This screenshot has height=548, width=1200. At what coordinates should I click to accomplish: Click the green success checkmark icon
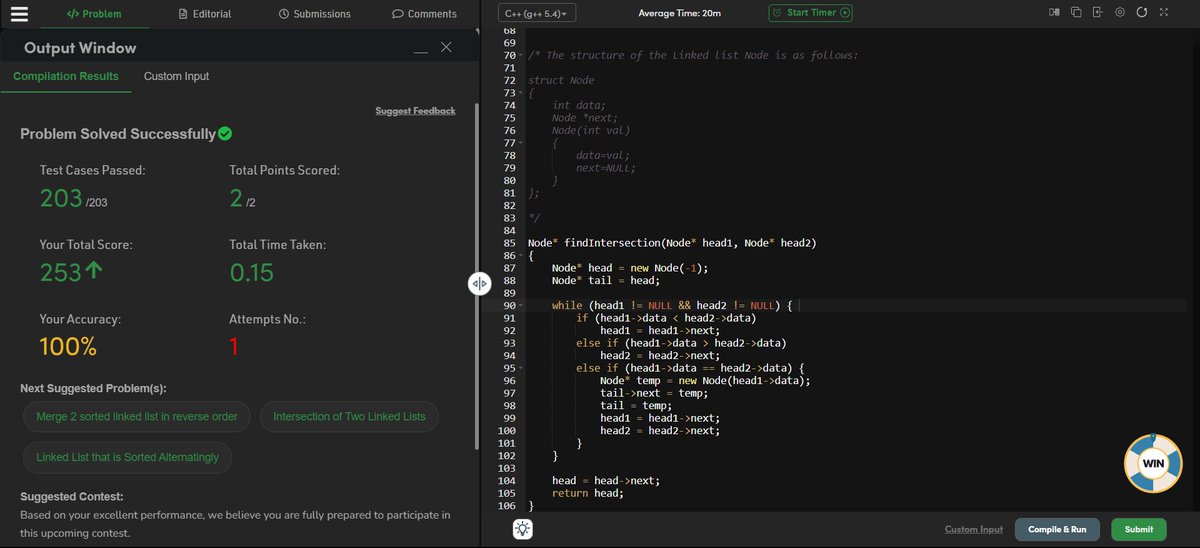[x=226, y=133]
